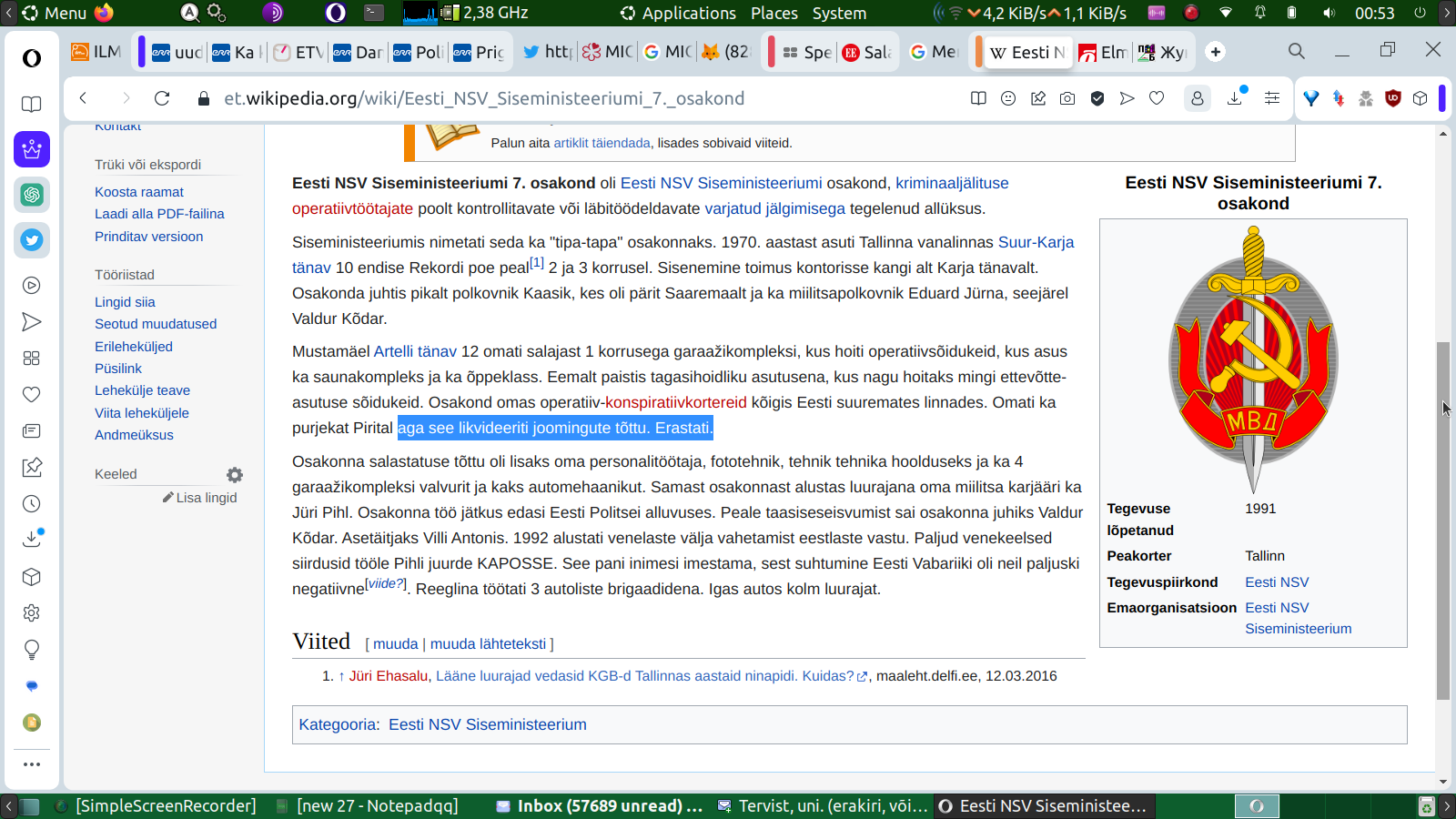This screenshot has width=1456, height=819.
Task: Switch to SimpleScreenRecorder in taskbar
Action: coord(156,806)
